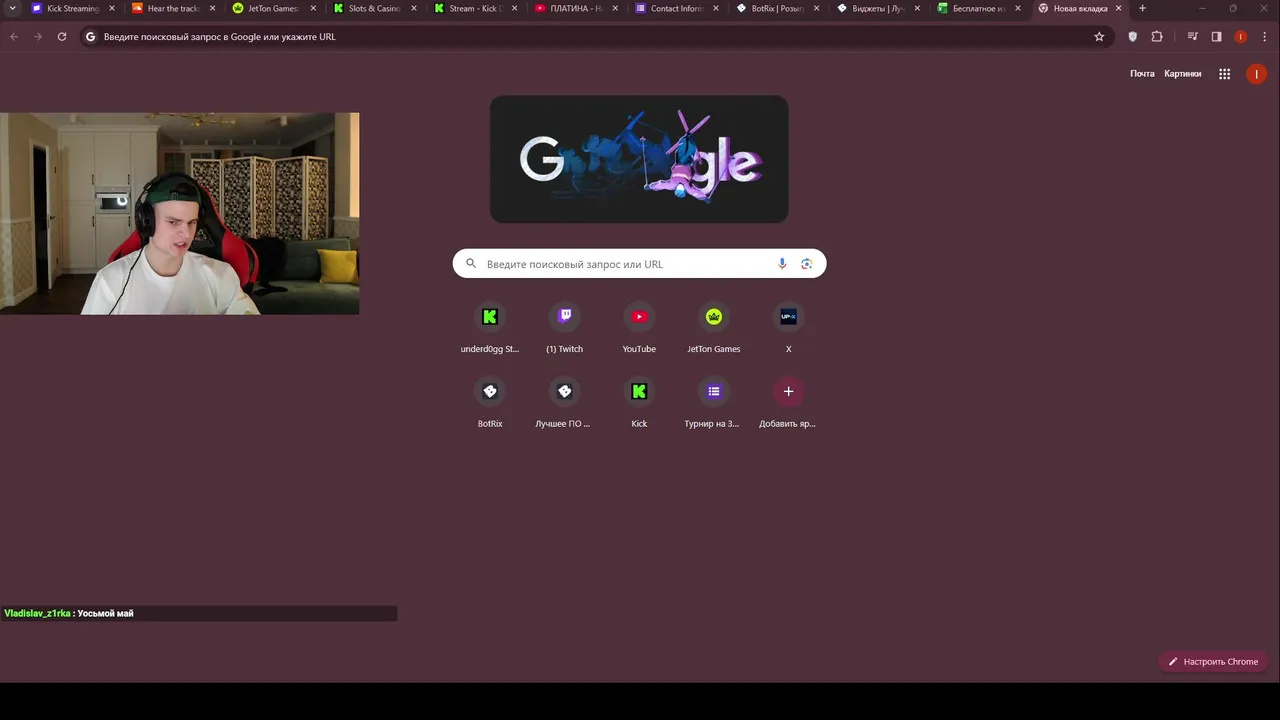
Task: Start voice search with microphone
Action: point(782,264)
